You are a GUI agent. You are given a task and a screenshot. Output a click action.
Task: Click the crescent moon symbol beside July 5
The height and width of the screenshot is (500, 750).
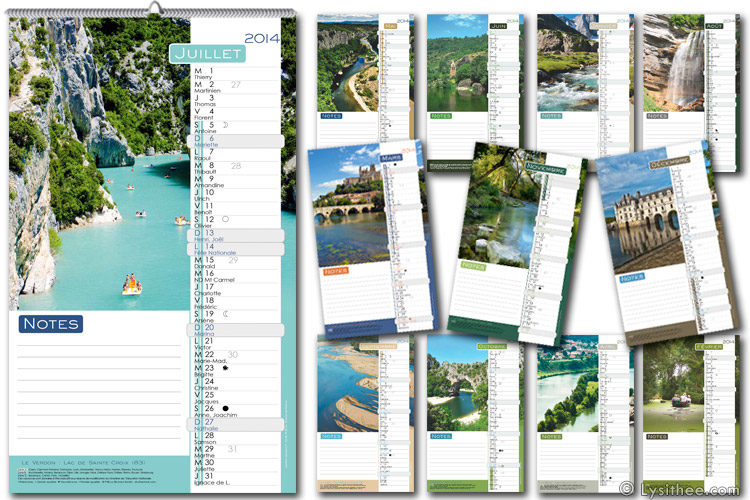pos(225,124)
